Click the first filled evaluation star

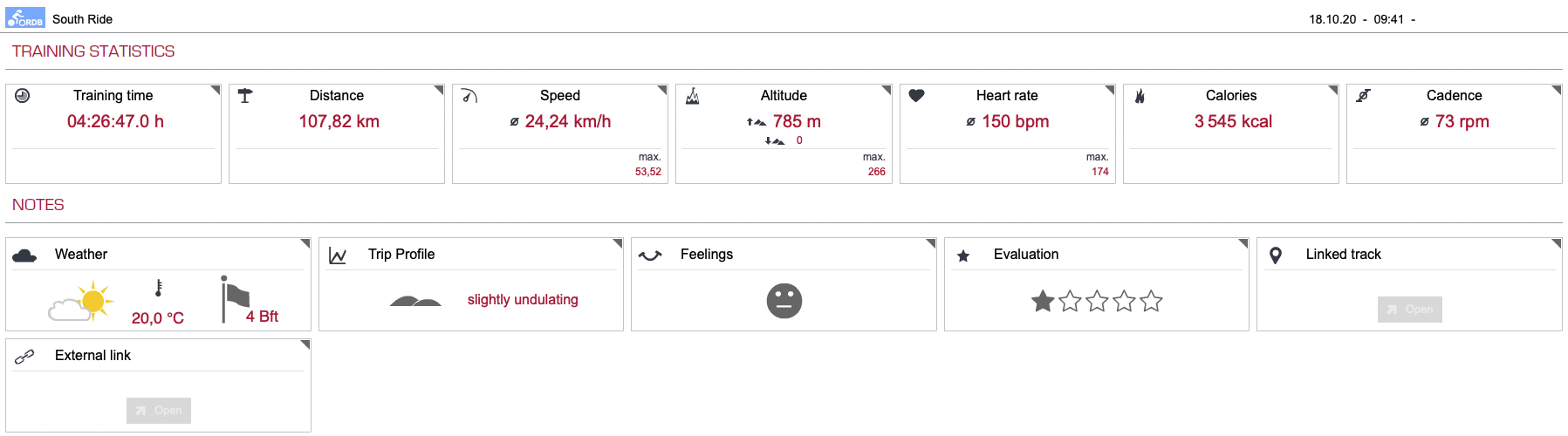tap(1043, 302)
